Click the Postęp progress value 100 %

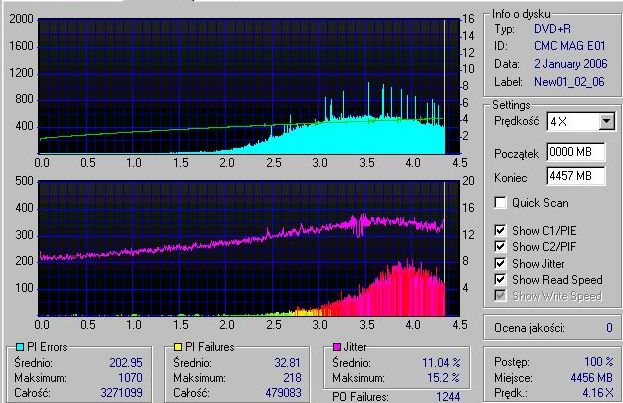[x=598, y=362]
